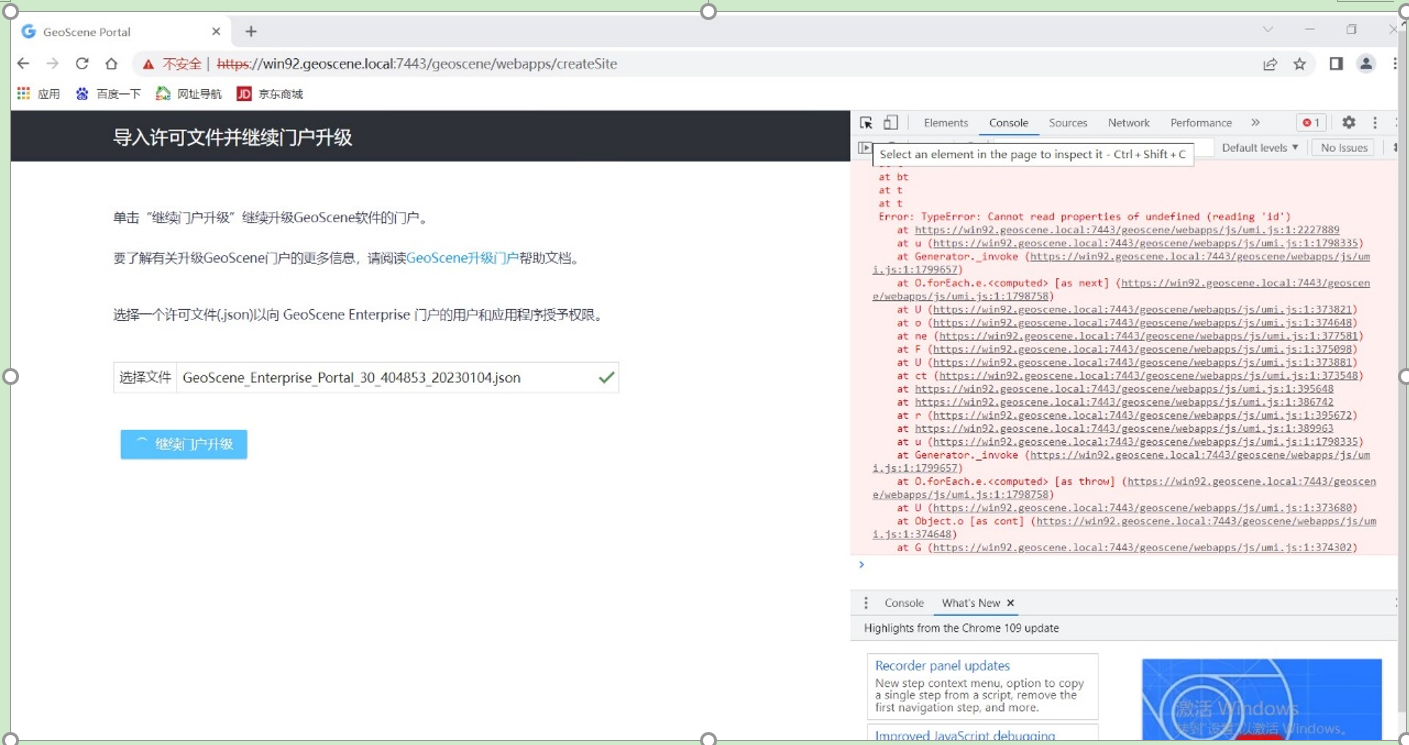Open DevTools three-dot customize menu

tap(1375, 123)
